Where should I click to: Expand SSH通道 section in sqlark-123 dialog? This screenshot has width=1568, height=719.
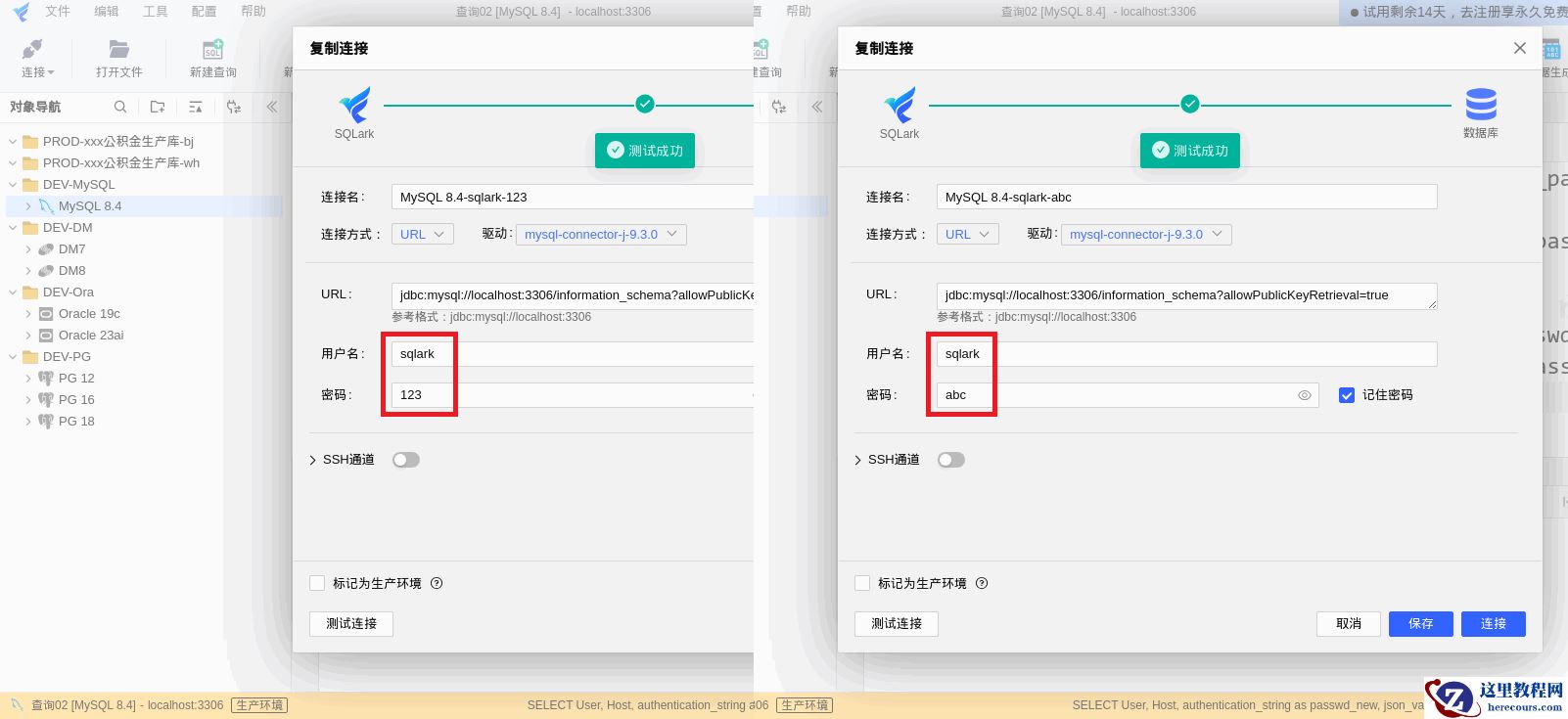[312, 460]
